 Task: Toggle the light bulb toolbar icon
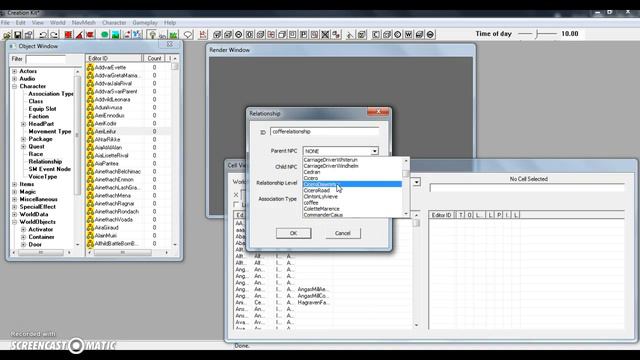pyautogui.click(x=152, y=35)
